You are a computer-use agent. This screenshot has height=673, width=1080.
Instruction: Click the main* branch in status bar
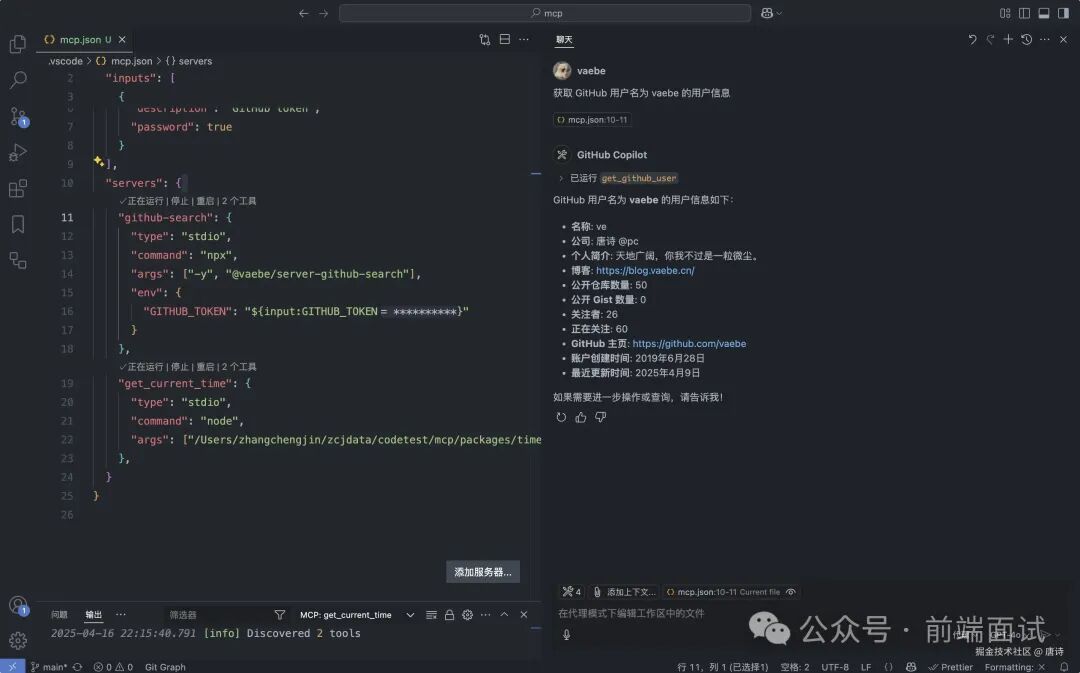click(48, 667)
